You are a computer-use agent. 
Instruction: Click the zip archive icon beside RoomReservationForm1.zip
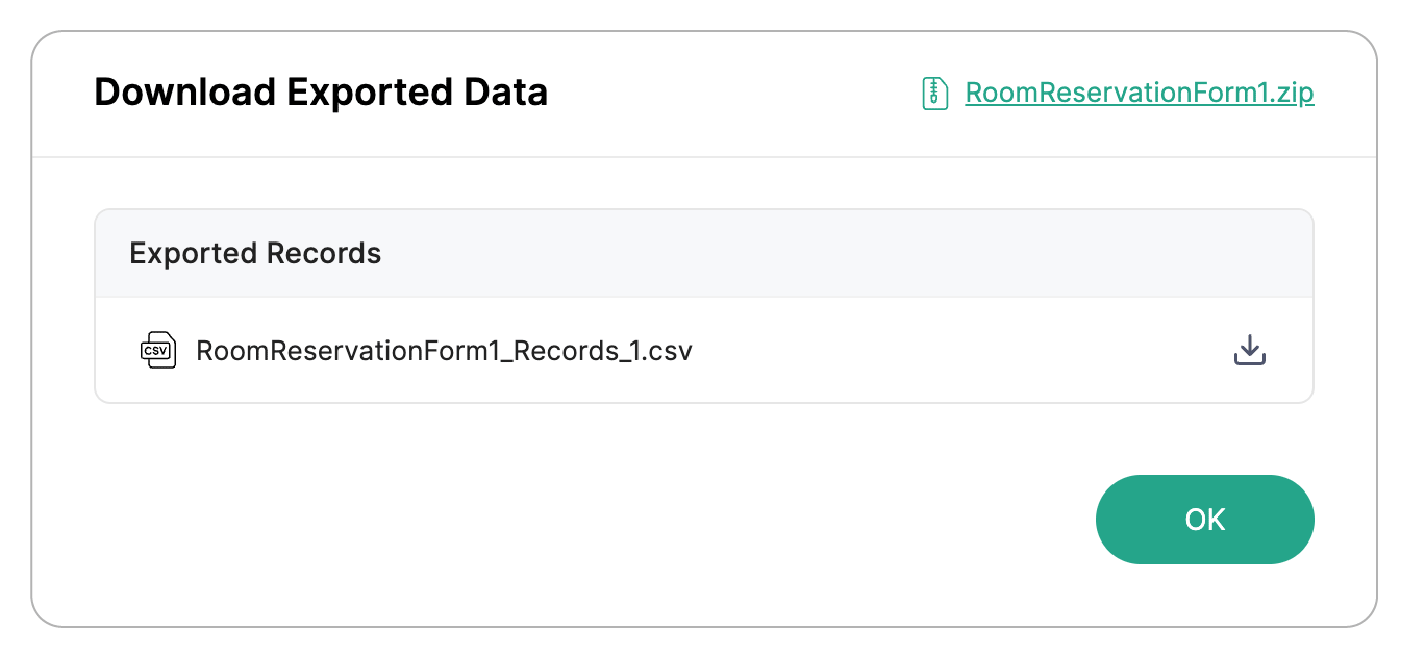pos(934,93)
